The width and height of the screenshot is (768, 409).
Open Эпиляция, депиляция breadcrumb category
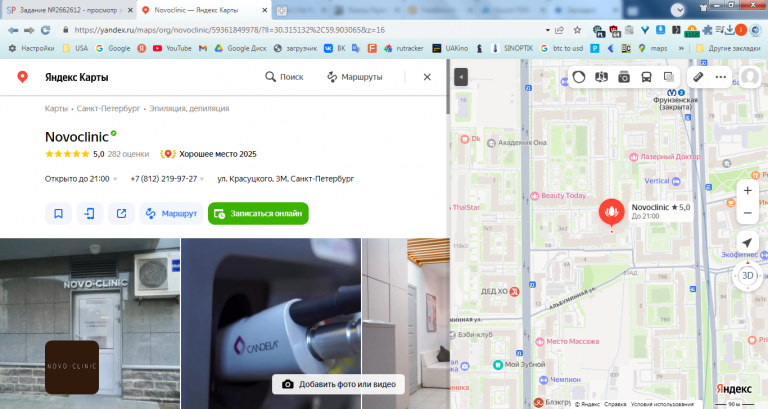(189, 108)
